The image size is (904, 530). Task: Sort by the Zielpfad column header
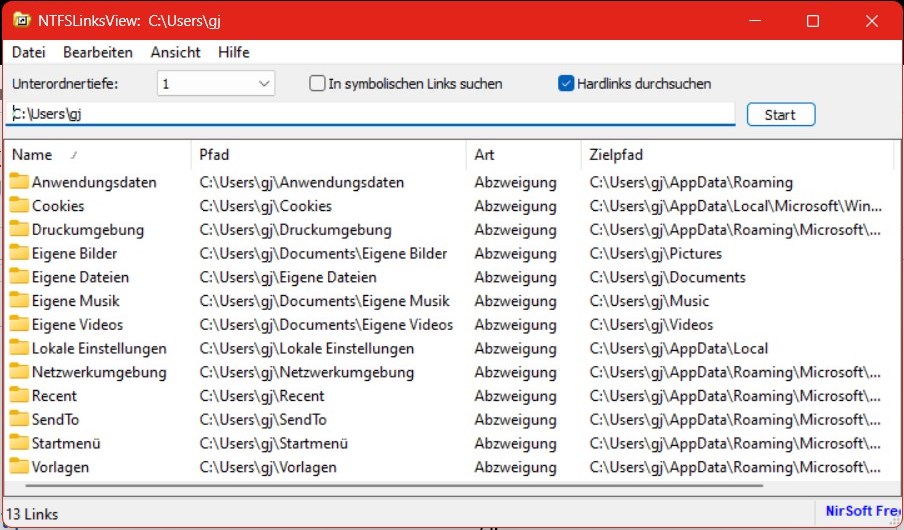point(737,155)
